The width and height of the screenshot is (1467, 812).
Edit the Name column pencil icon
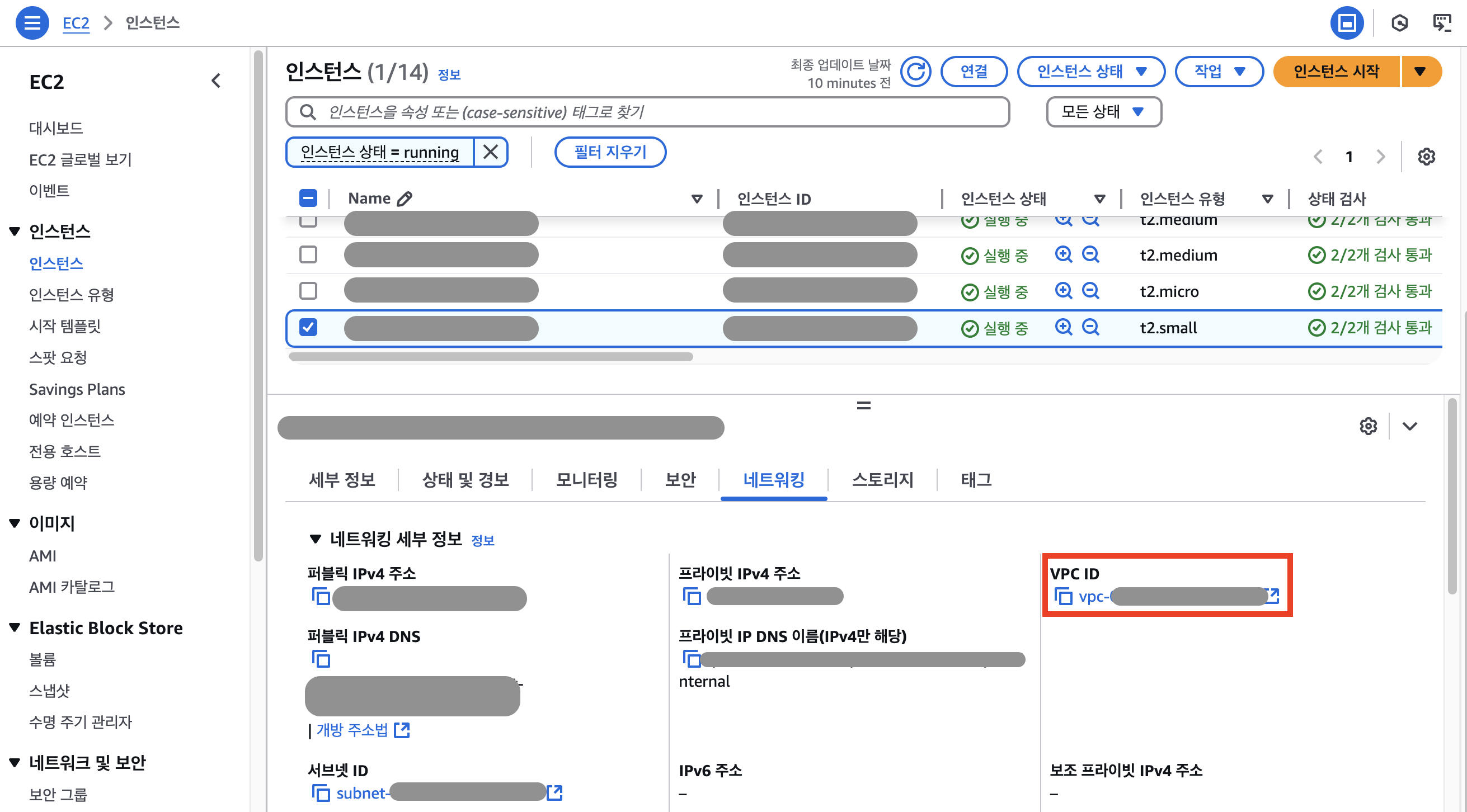click(x=405, y=199)
